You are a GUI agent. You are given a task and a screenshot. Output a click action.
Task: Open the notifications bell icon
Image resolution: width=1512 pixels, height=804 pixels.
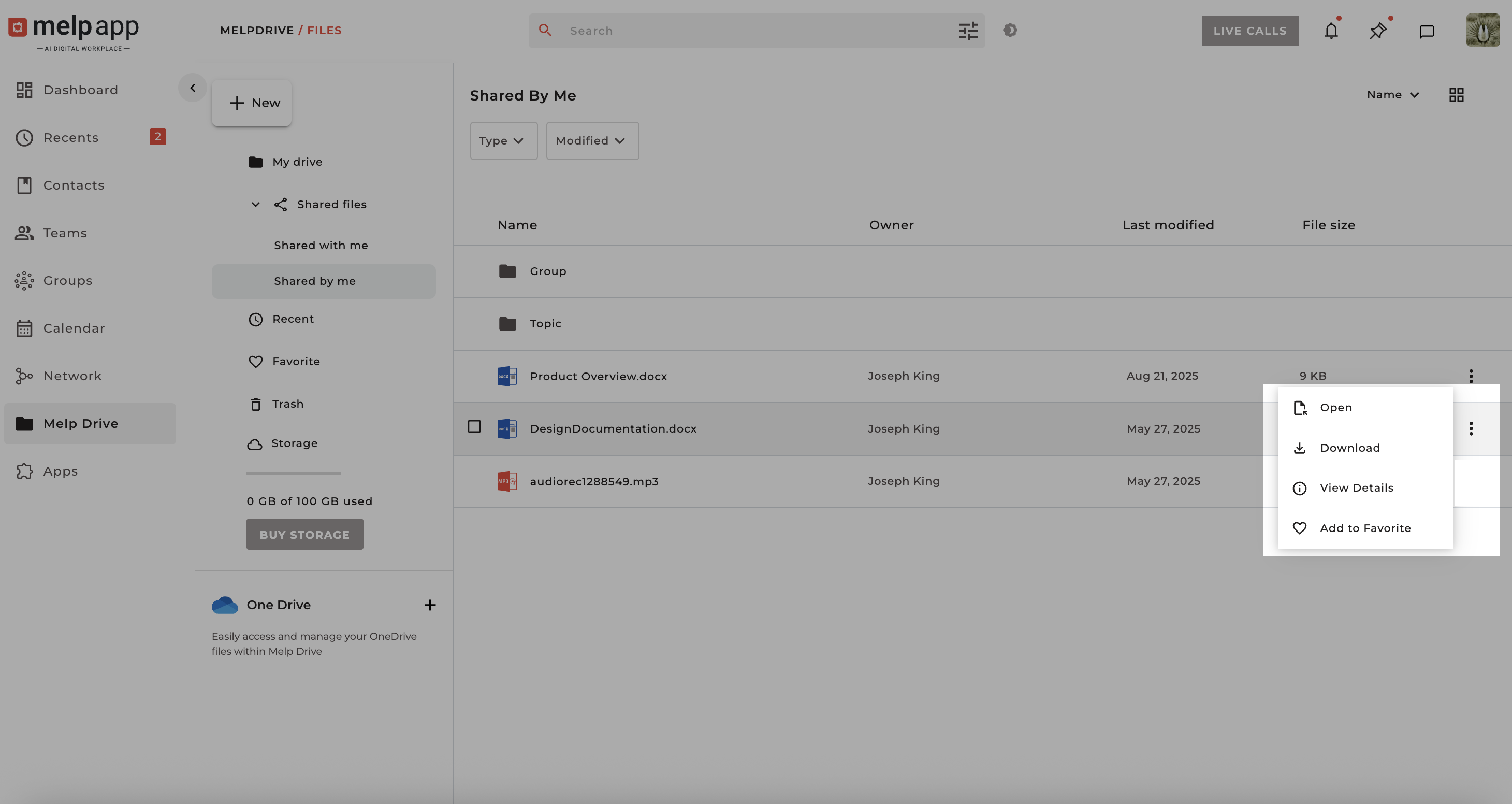point(1331,31)
